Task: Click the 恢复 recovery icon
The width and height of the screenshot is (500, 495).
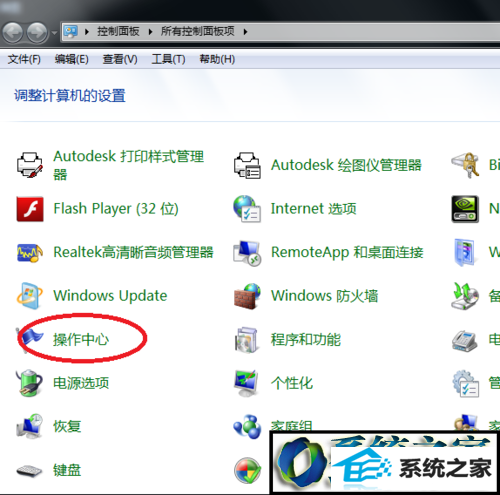Action: [30, 426]
